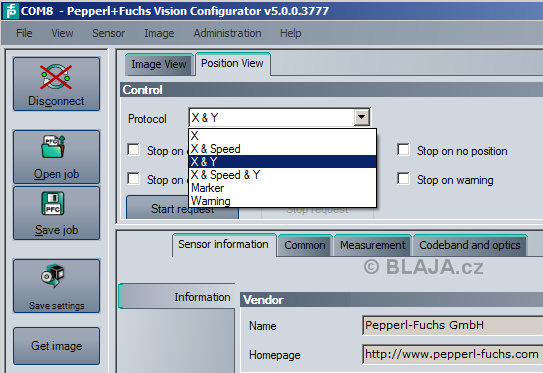Tick the first Stop on checkbox beside Protocol list
The height and width of the screenshot is (373, 543).
click(x=134, y=150)
